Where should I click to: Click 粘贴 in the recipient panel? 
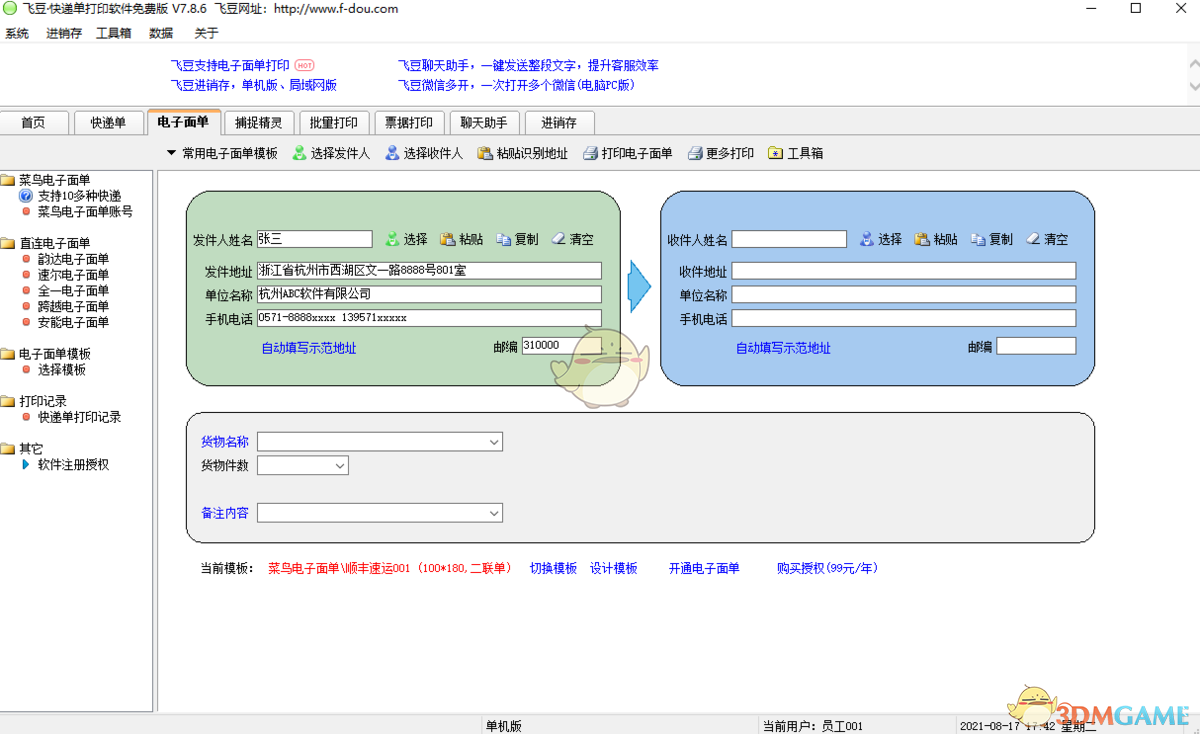click(x=922, y=240)
